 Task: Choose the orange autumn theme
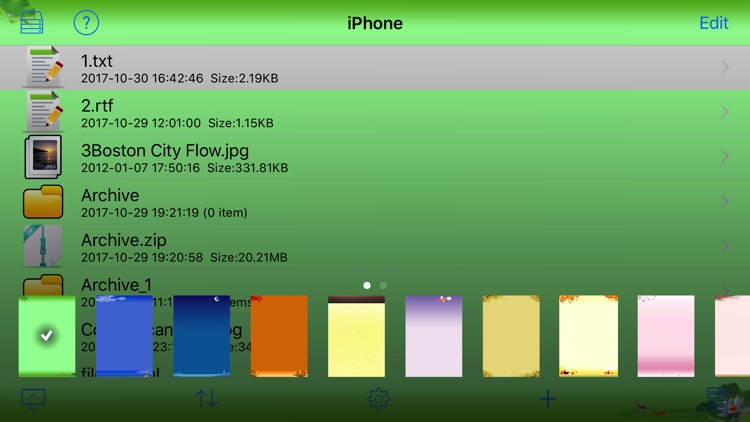[x=279, y=336]
